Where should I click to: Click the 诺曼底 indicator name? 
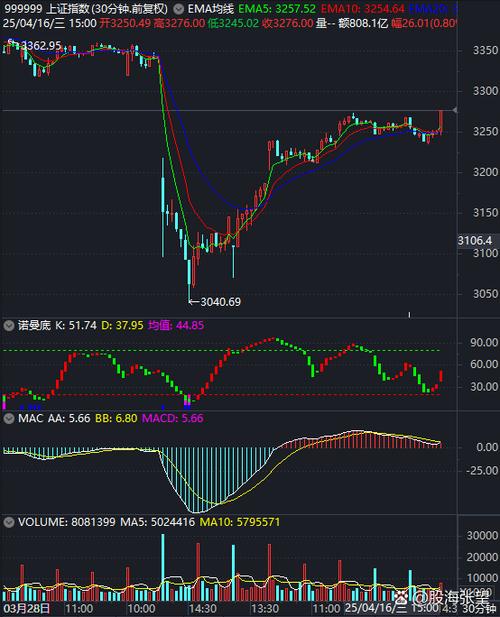(x=34, y=325)
